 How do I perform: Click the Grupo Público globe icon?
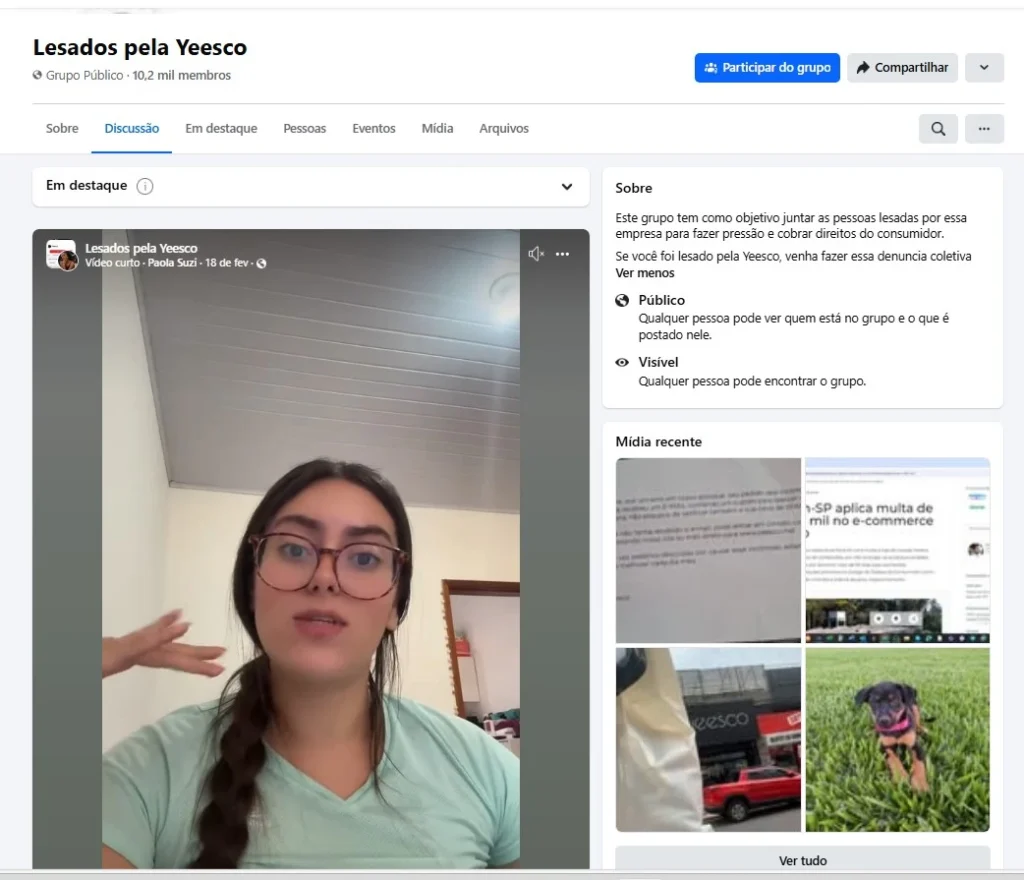coord(37,75)
